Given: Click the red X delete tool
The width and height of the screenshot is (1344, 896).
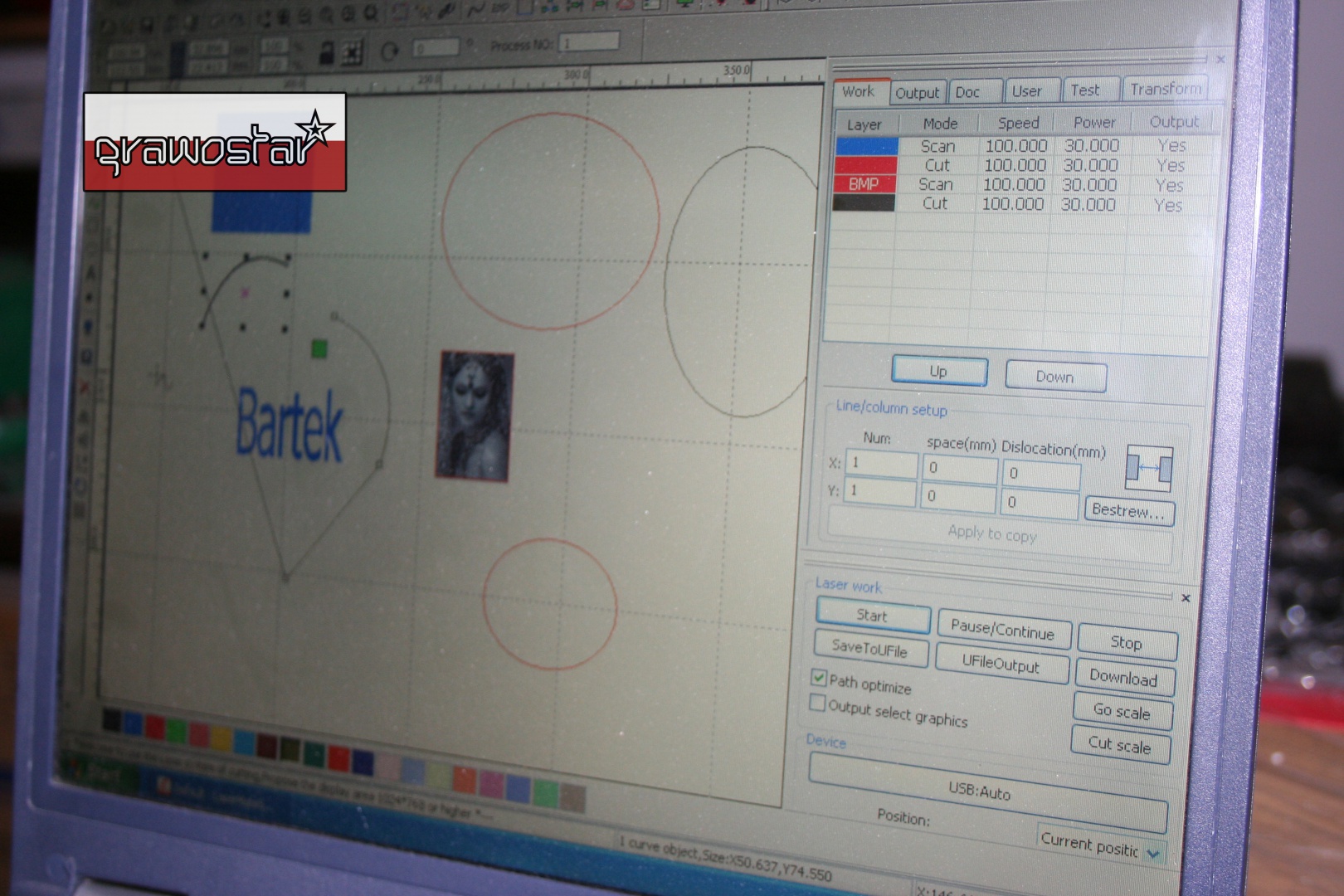Looking at the screenshot, I should coord(84,388).
